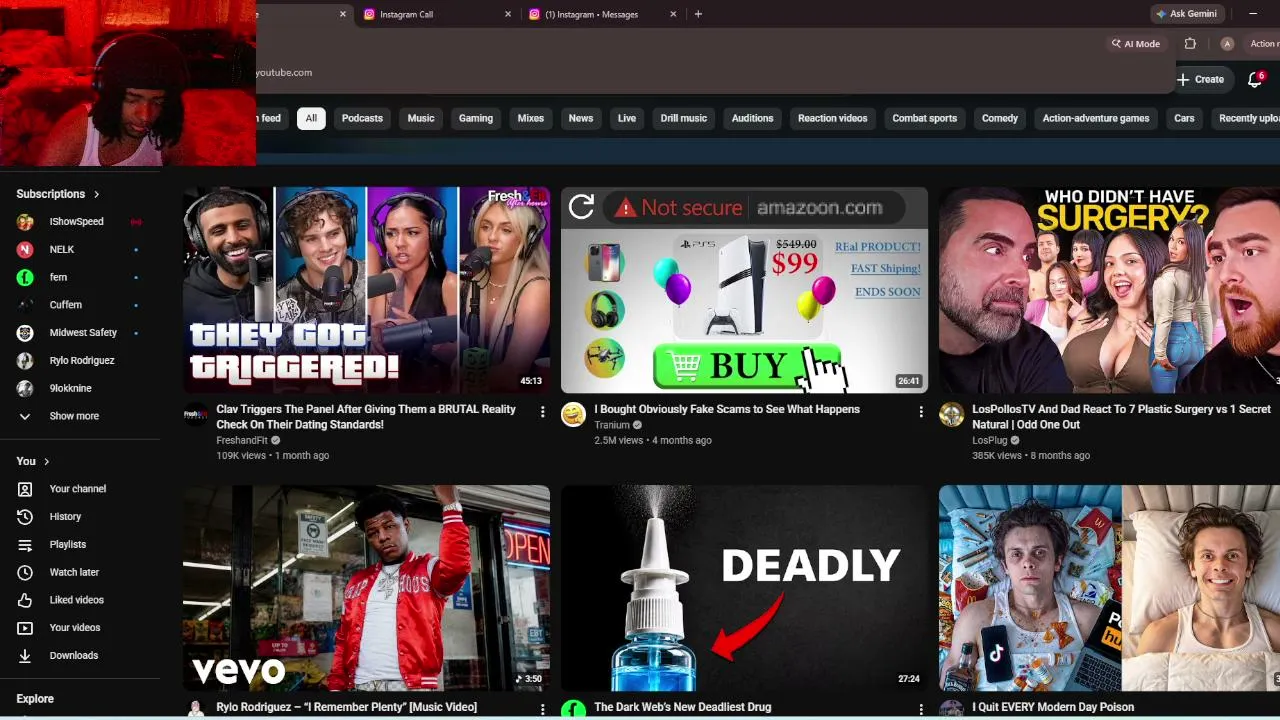Screen dimensions: 1280x720
Task: Select the Cars filter chip
Action: pyautogui.click(x=1184, y=118)
